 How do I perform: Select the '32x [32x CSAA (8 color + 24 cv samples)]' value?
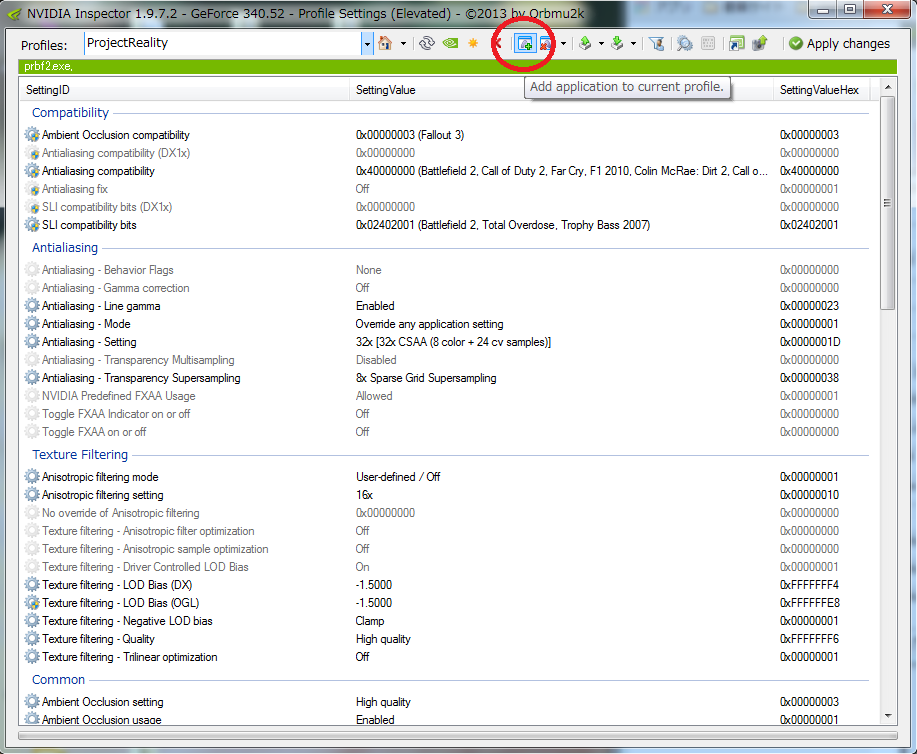453,342
